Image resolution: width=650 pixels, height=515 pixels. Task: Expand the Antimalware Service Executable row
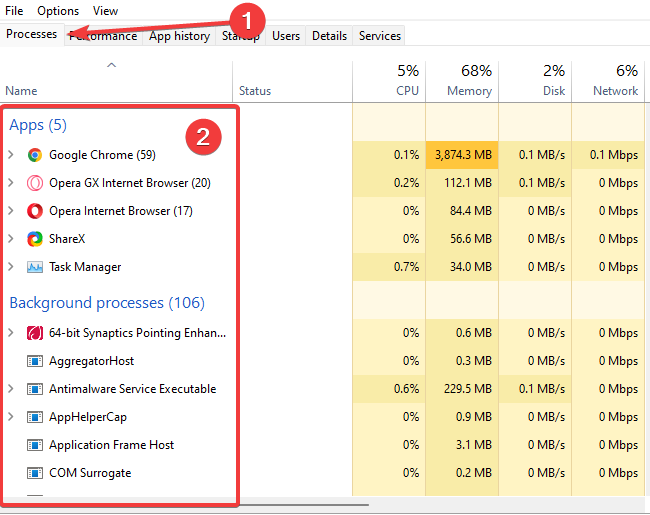(11, 389)
